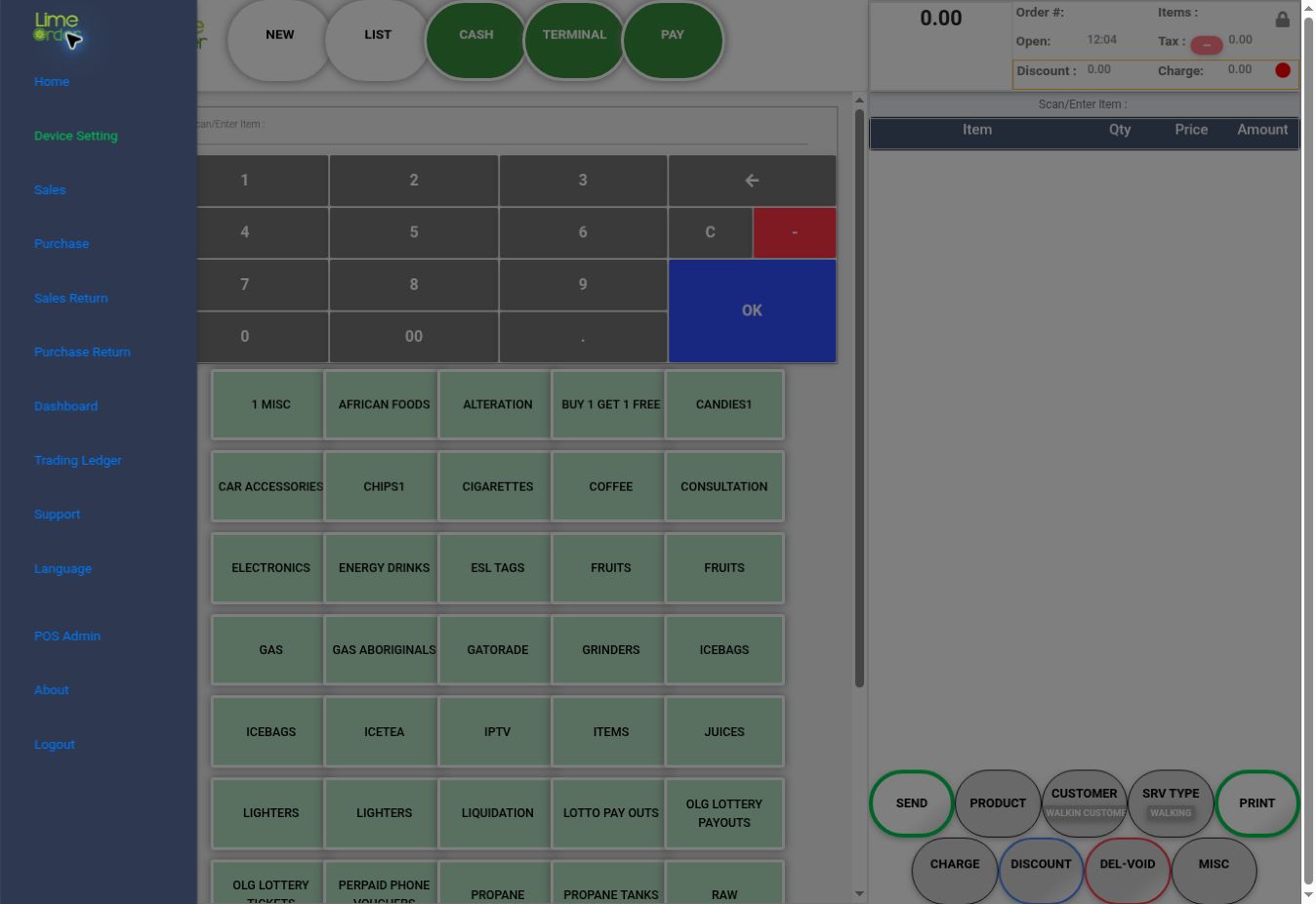Open Home in the sidebar
The width and height of the screenshot is (1316, 904).
tap(52, 82)
